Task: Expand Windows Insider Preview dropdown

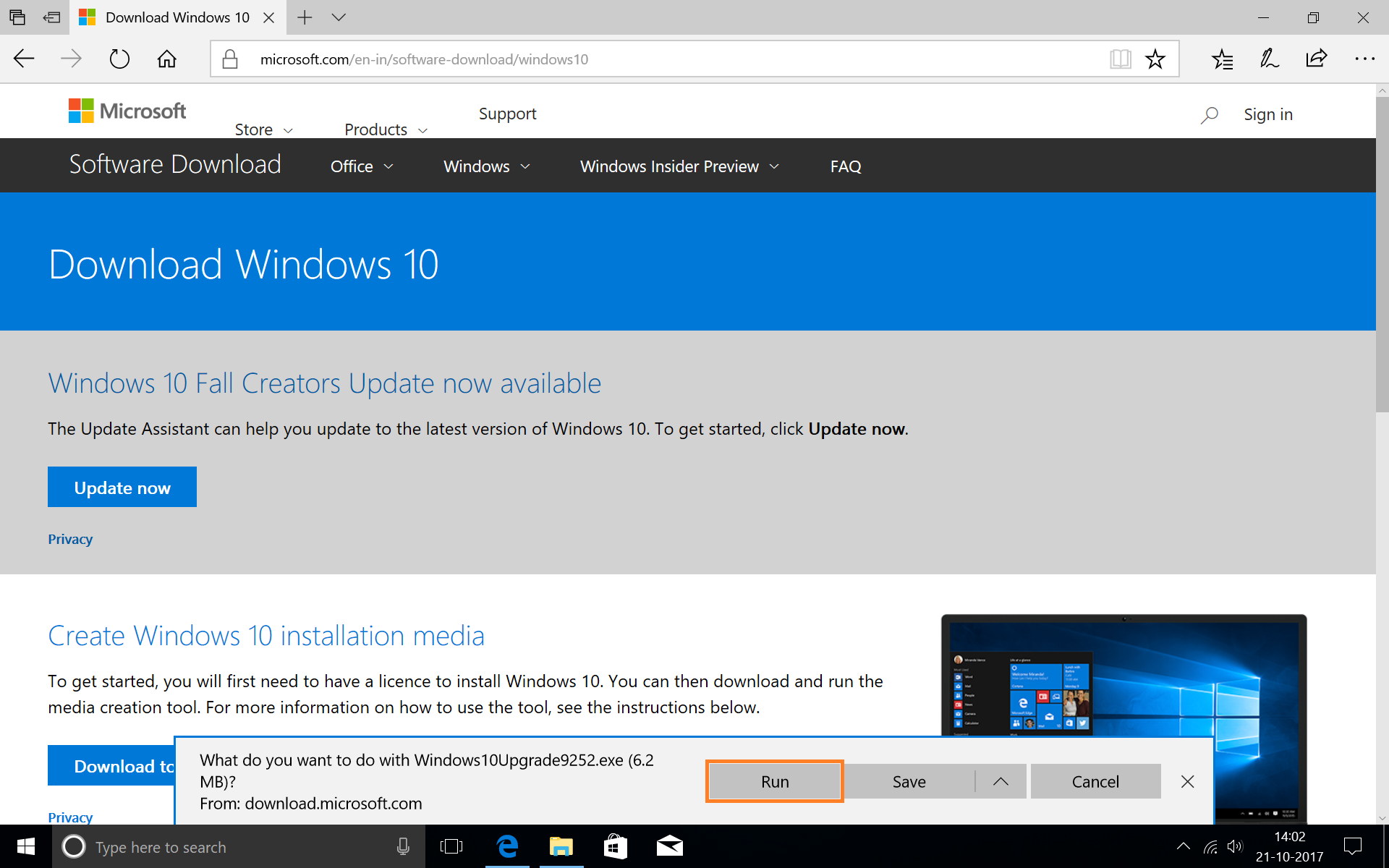Action: coord(679,166)
